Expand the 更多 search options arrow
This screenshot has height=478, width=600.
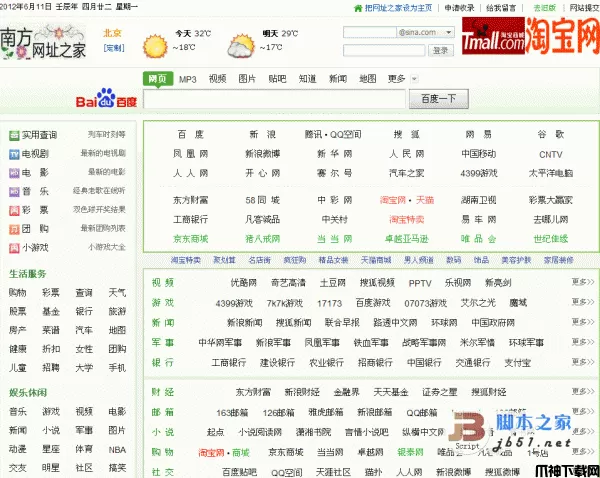coord(414,79)
